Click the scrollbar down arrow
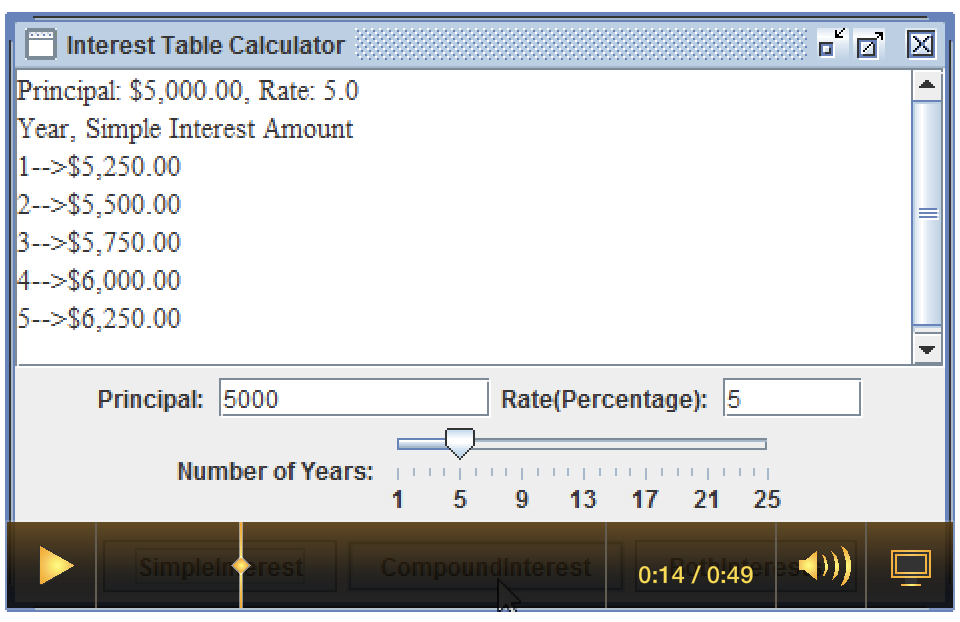This screenshot has height=622, width=960. tap(928, 349)
